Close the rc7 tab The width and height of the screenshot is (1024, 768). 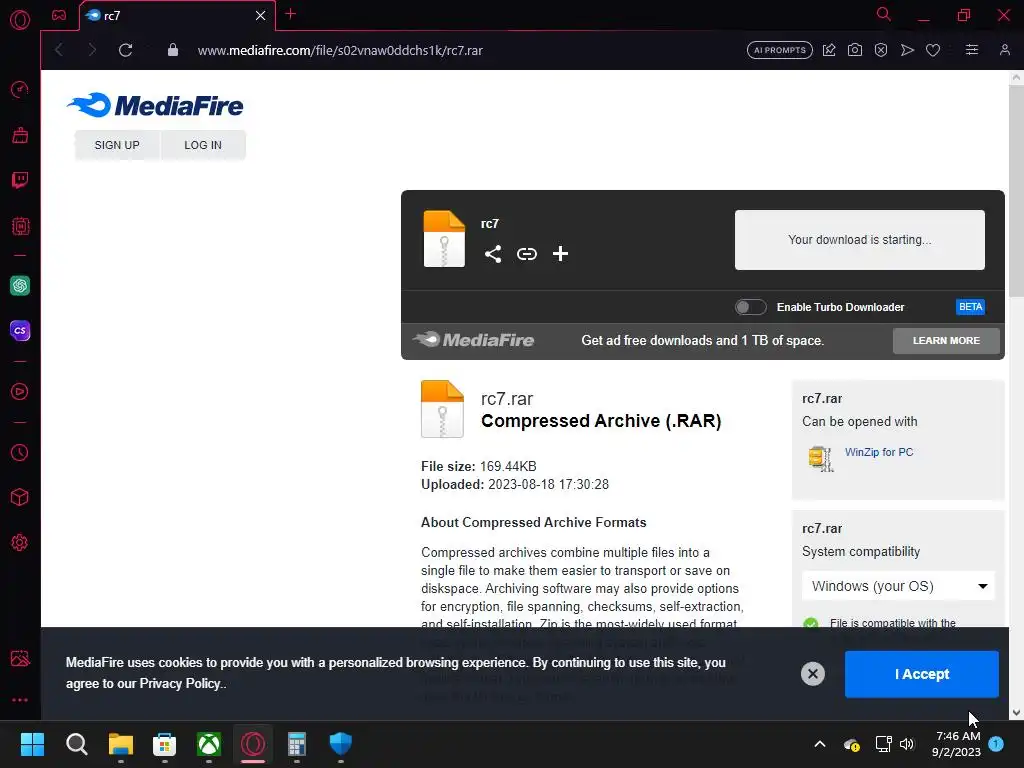261,15
